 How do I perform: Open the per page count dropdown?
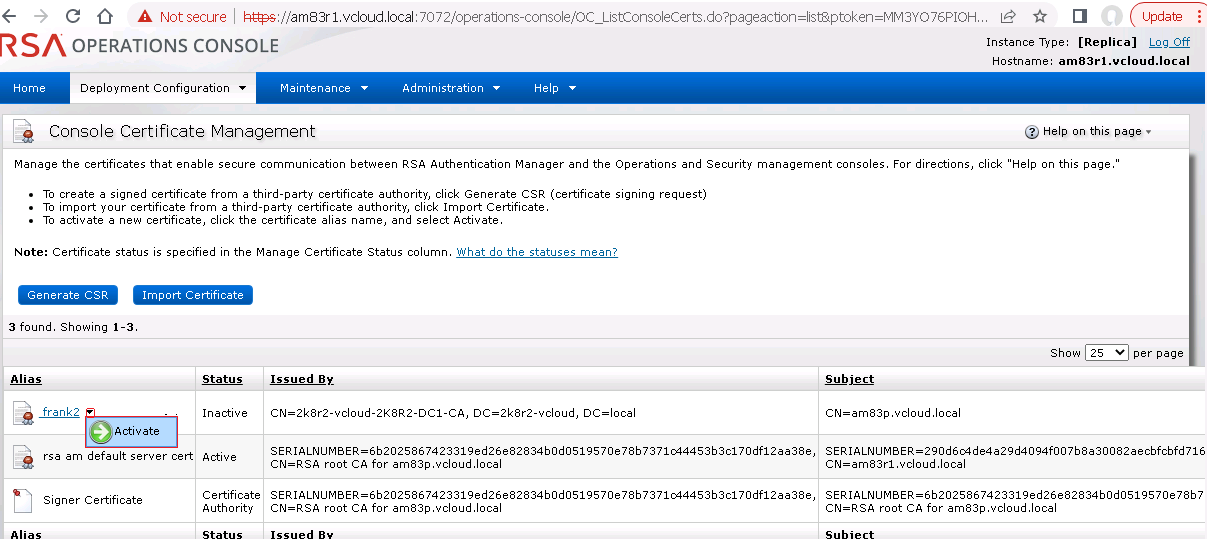[x=1106, y=353]
